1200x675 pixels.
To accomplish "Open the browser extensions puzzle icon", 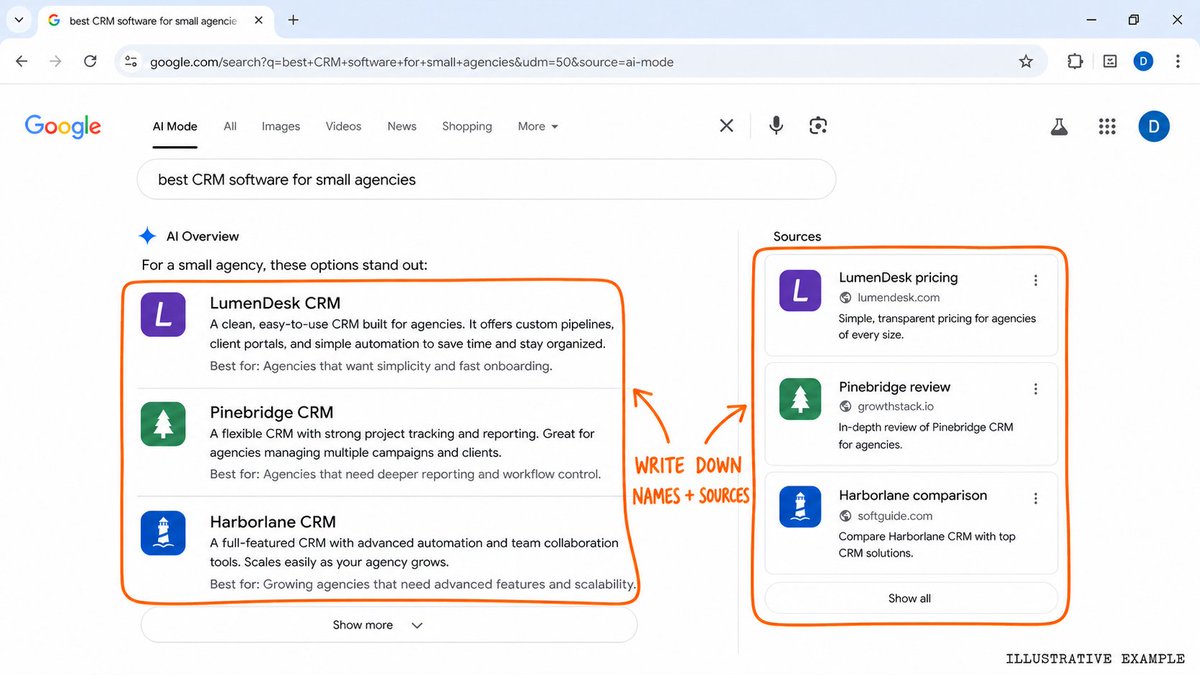I will (1075, 62).
